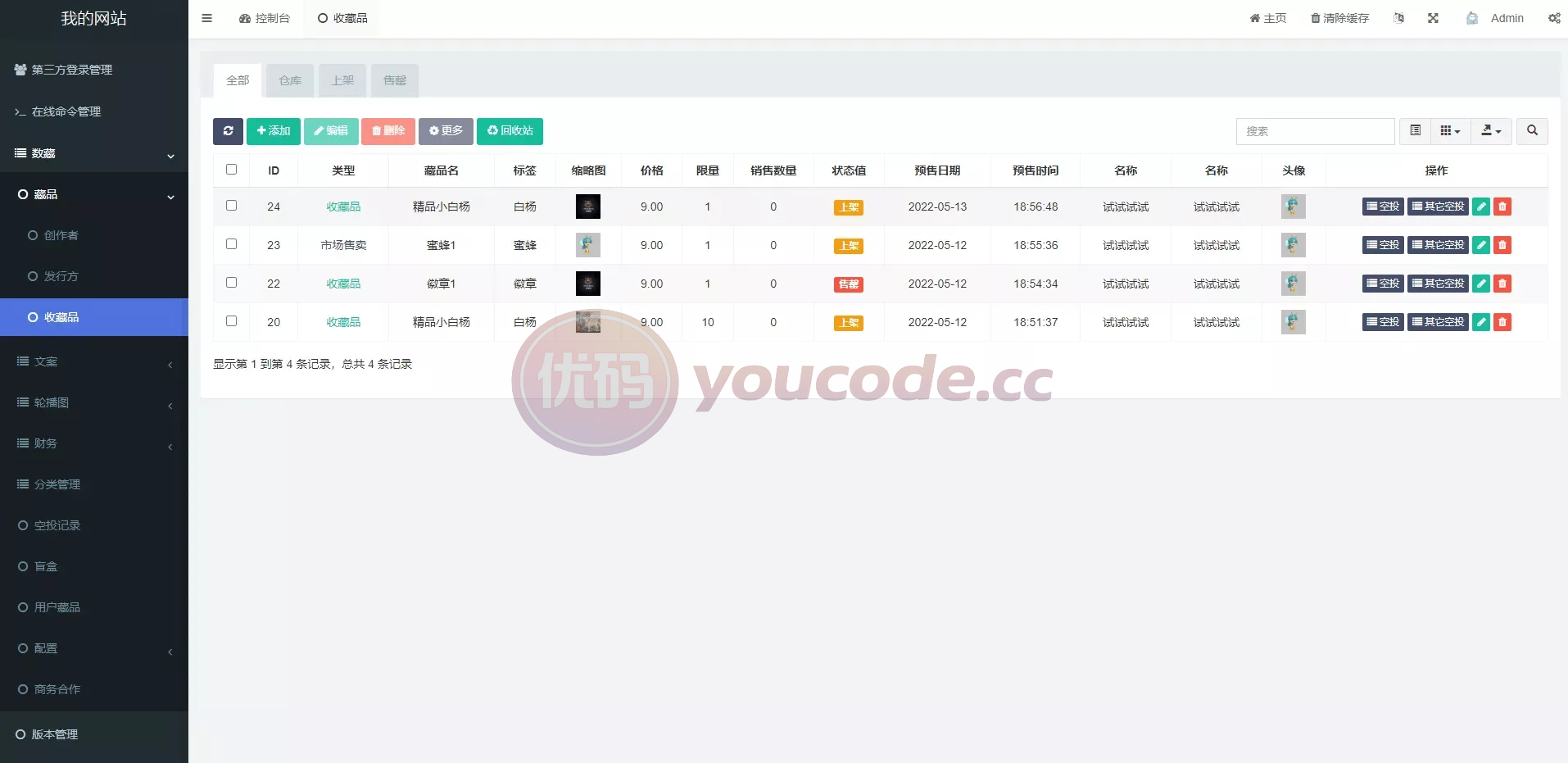
Task: Open the export dropdown in table toolbar
Action: point(1492,131)
